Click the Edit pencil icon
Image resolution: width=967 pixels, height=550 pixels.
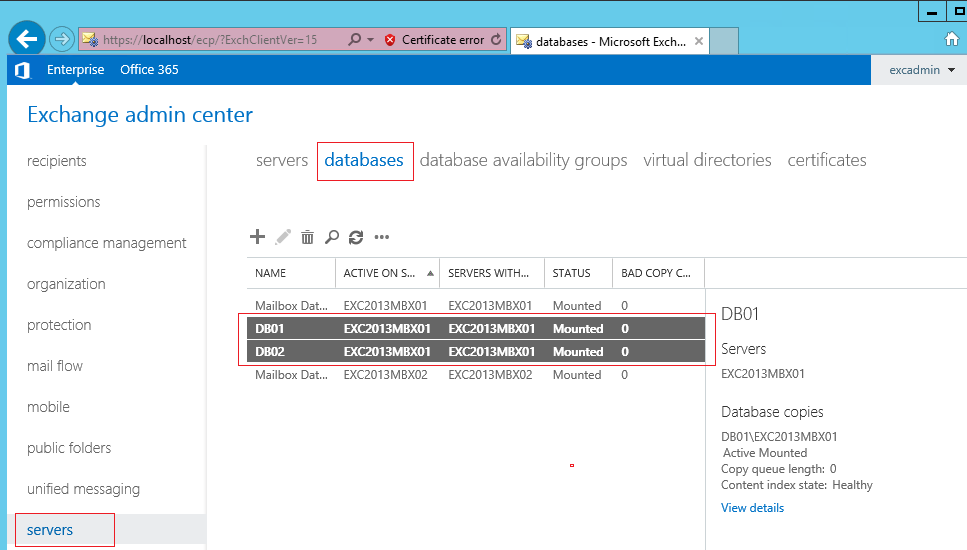coord(283,237)
